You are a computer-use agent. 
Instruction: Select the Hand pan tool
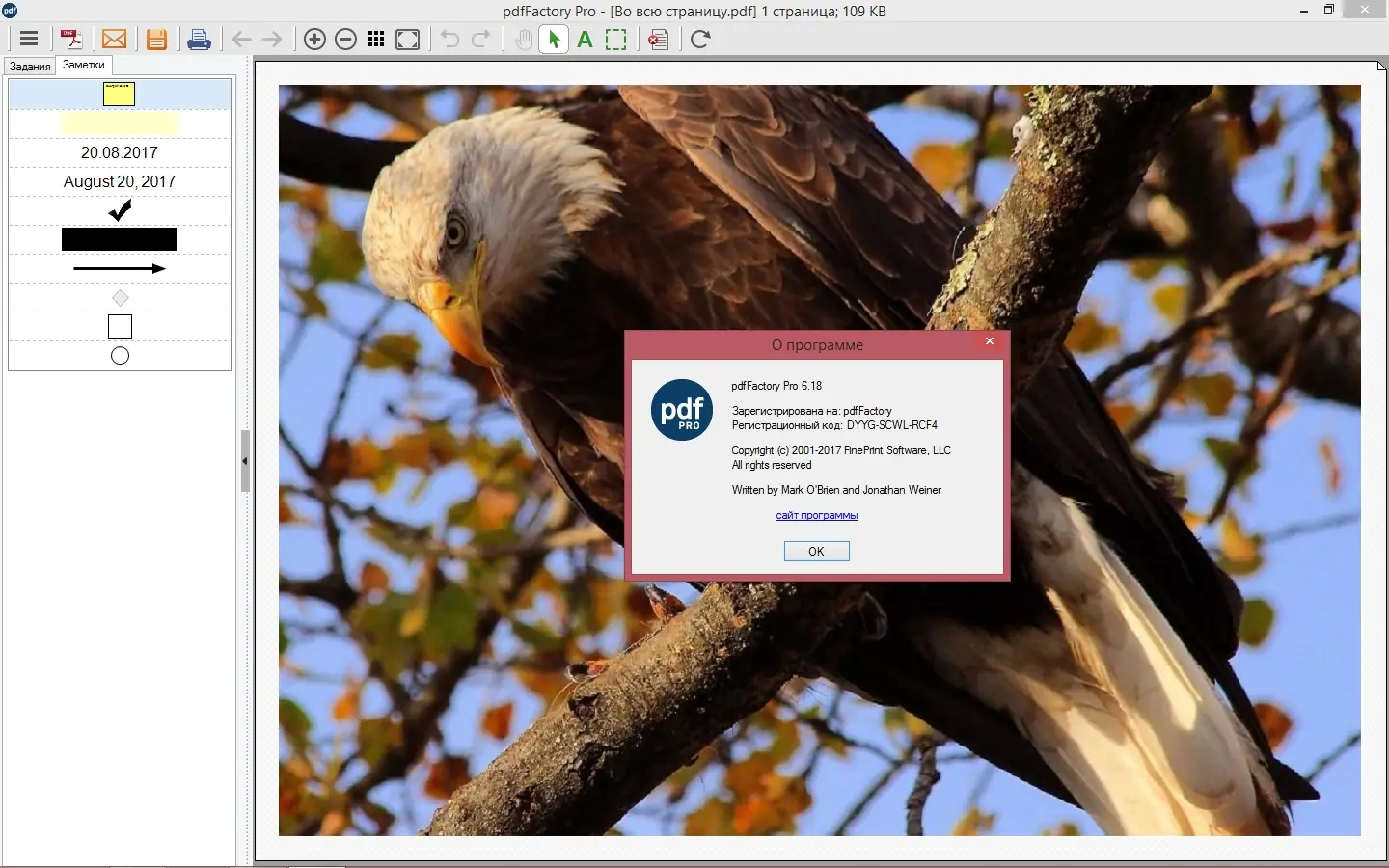pyautogui.click(x=523, y=40)
